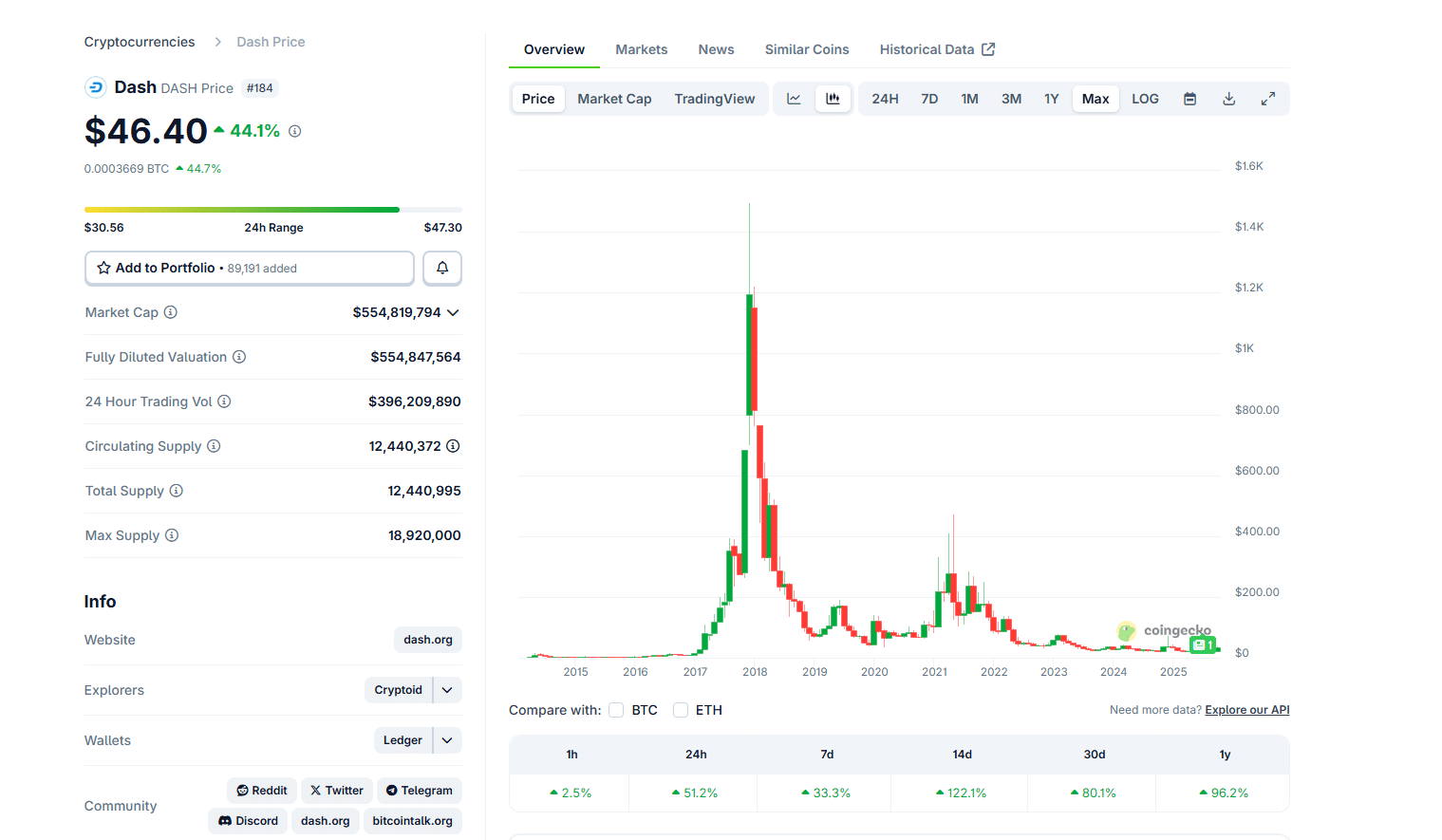Expand the chart to fullscreen
Image resolution: width=1442 pixels, height=840 pixels.
(x=1267, y=98)
